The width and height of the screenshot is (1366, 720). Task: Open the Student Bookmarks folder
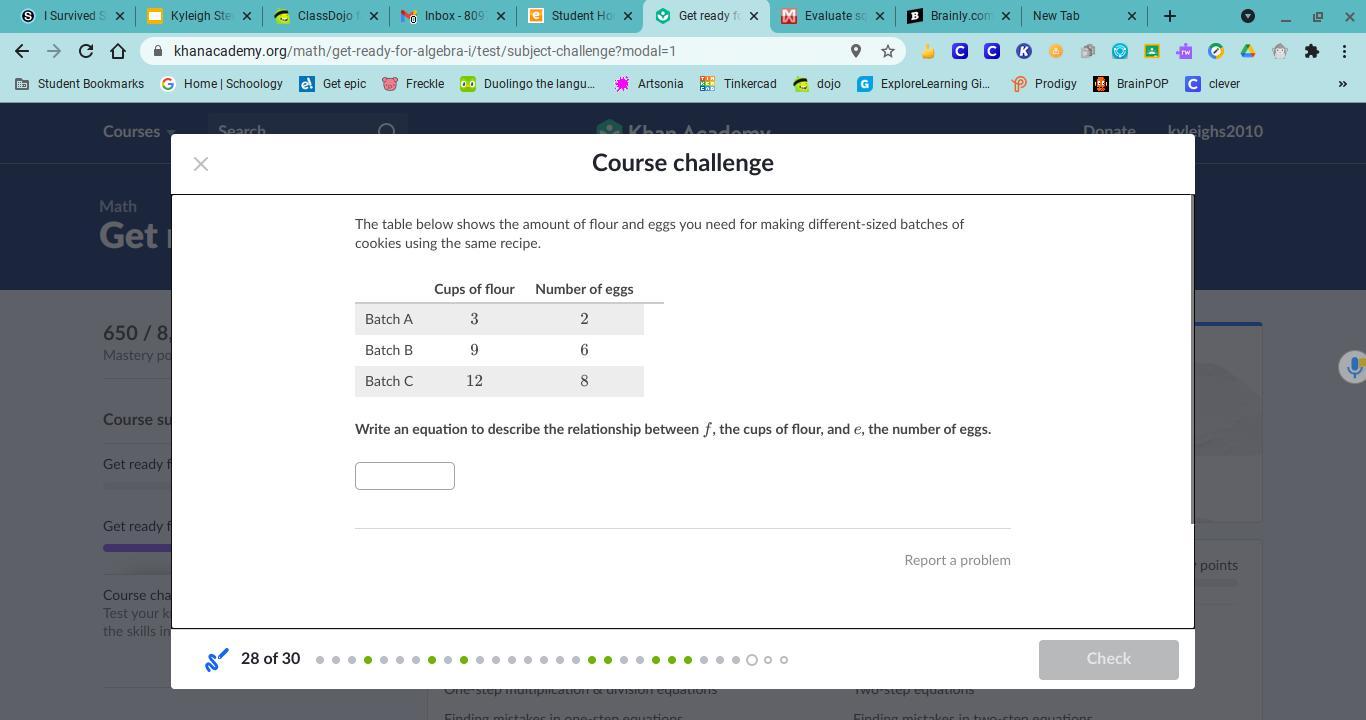80,84
